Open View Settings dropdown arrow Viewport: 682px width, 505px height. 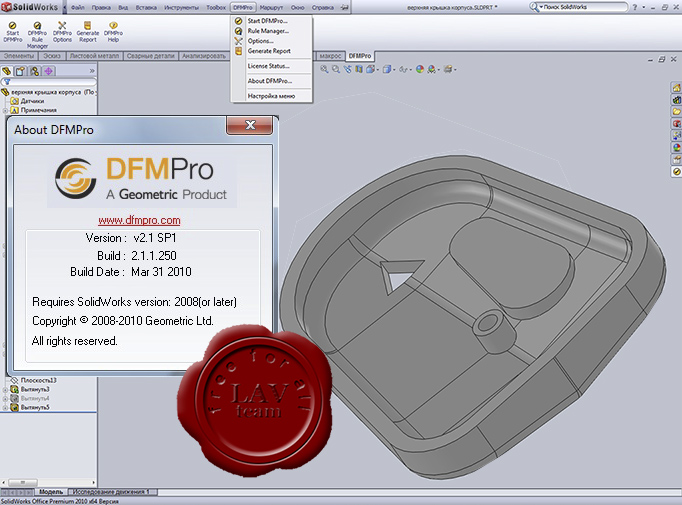pyautogui.click(x=455, y=70)
